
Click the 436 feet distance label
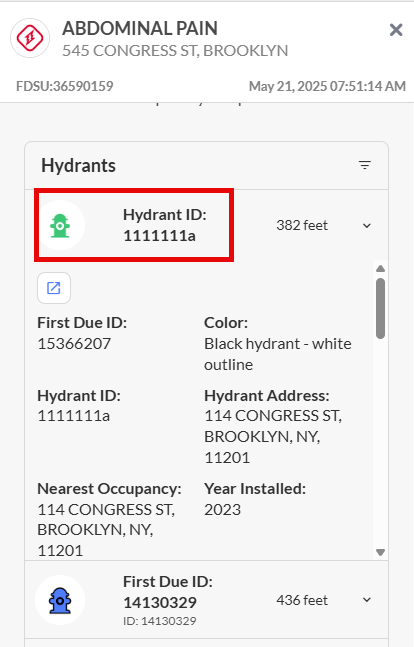click(302, 600)
